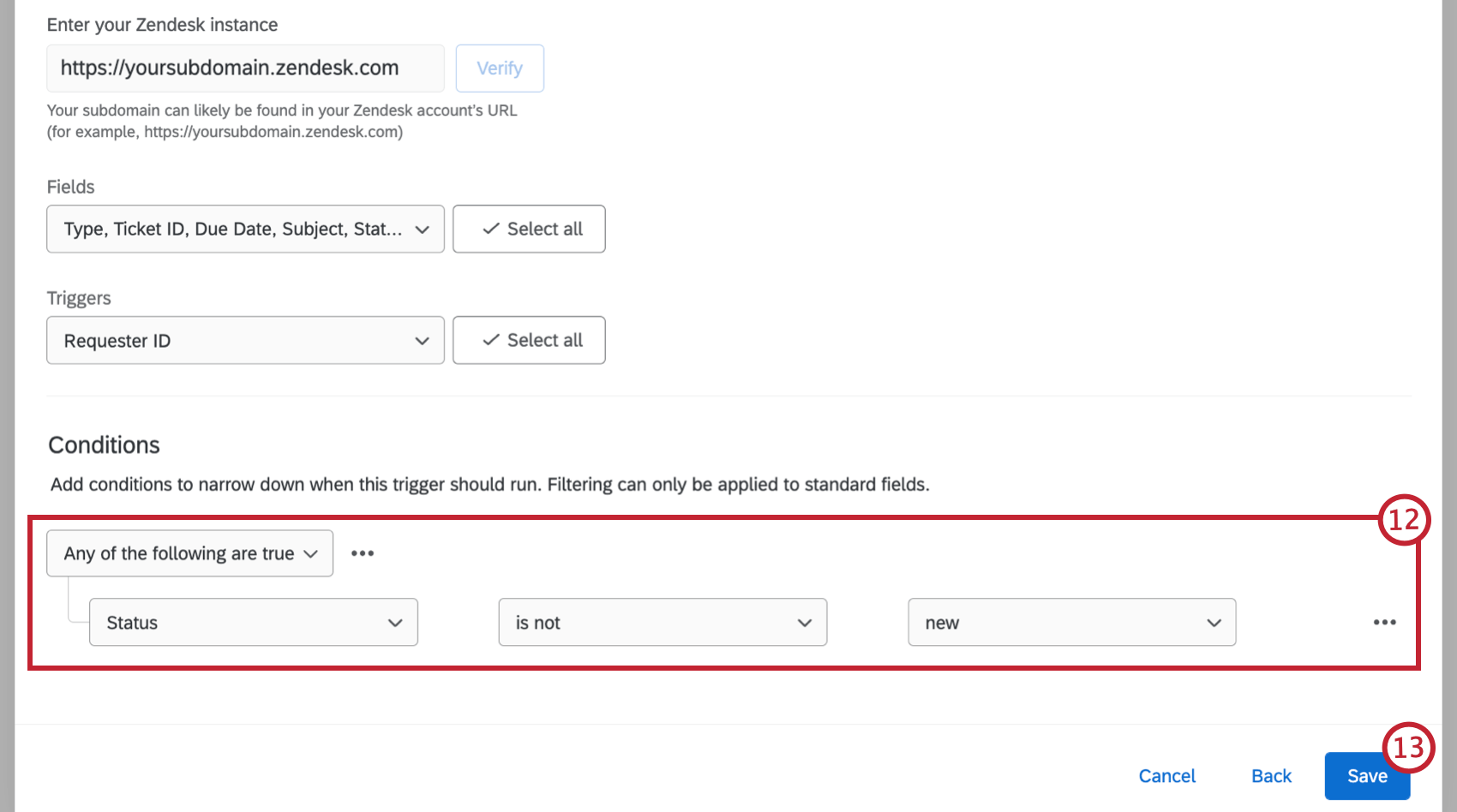The width and height of the screenshot is (1457, 812).
Task: Click the chevron on the 'new' dropdown
Action: (x=1214, y=623)
